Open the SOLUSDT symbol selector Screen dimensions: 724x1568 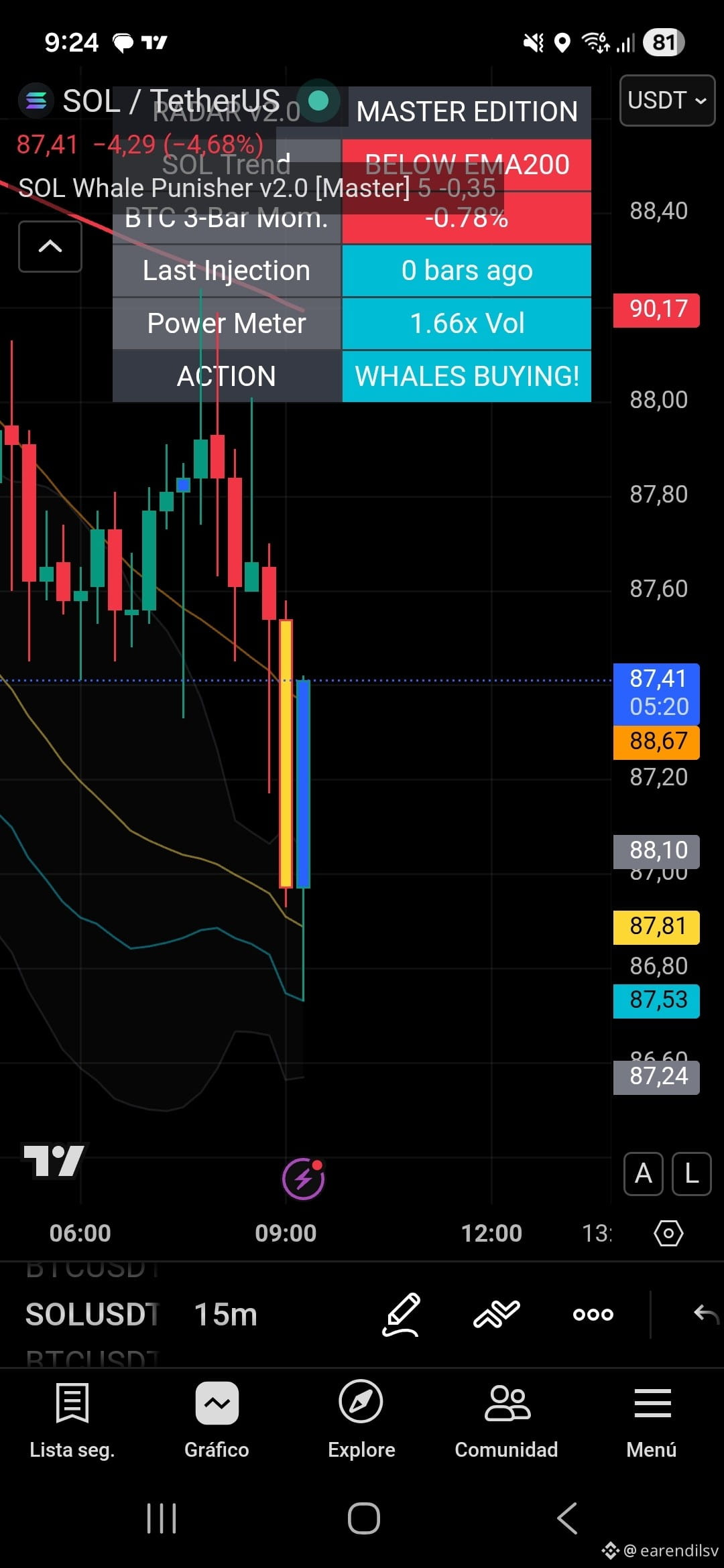93,1315
